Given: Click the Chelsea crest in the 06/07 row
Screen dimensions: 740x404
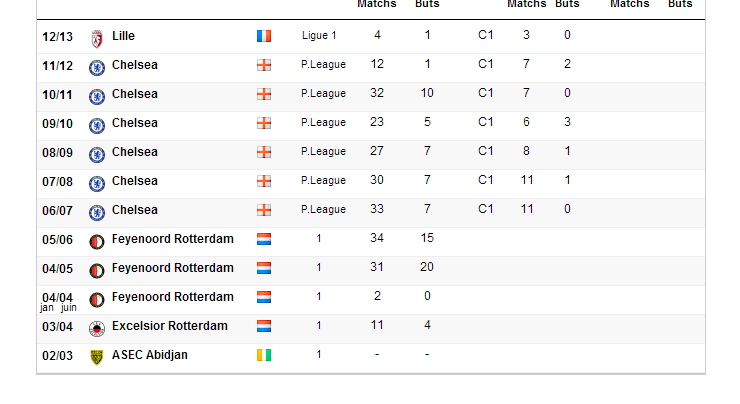Looking at the screenshot, I should click(97, 212).
